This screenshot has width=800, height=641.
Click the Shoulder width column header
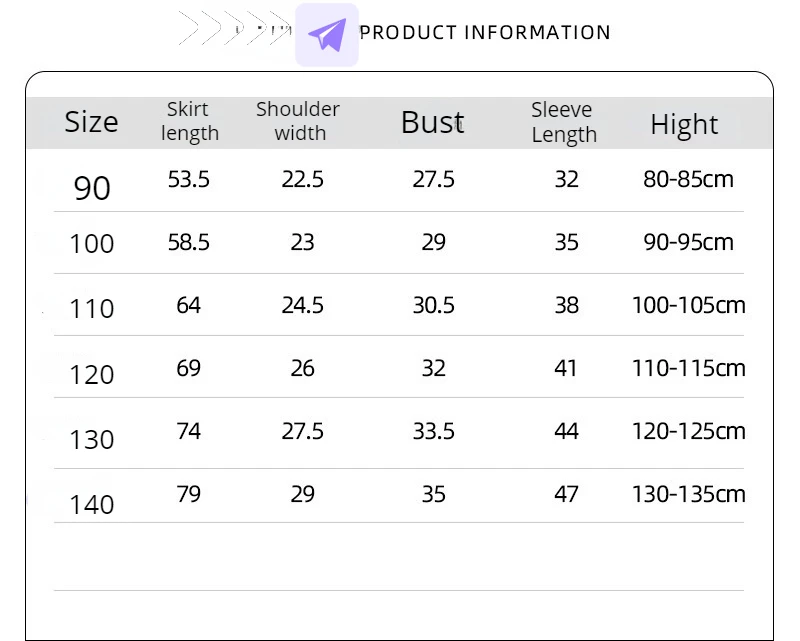[x=298, y=121]
